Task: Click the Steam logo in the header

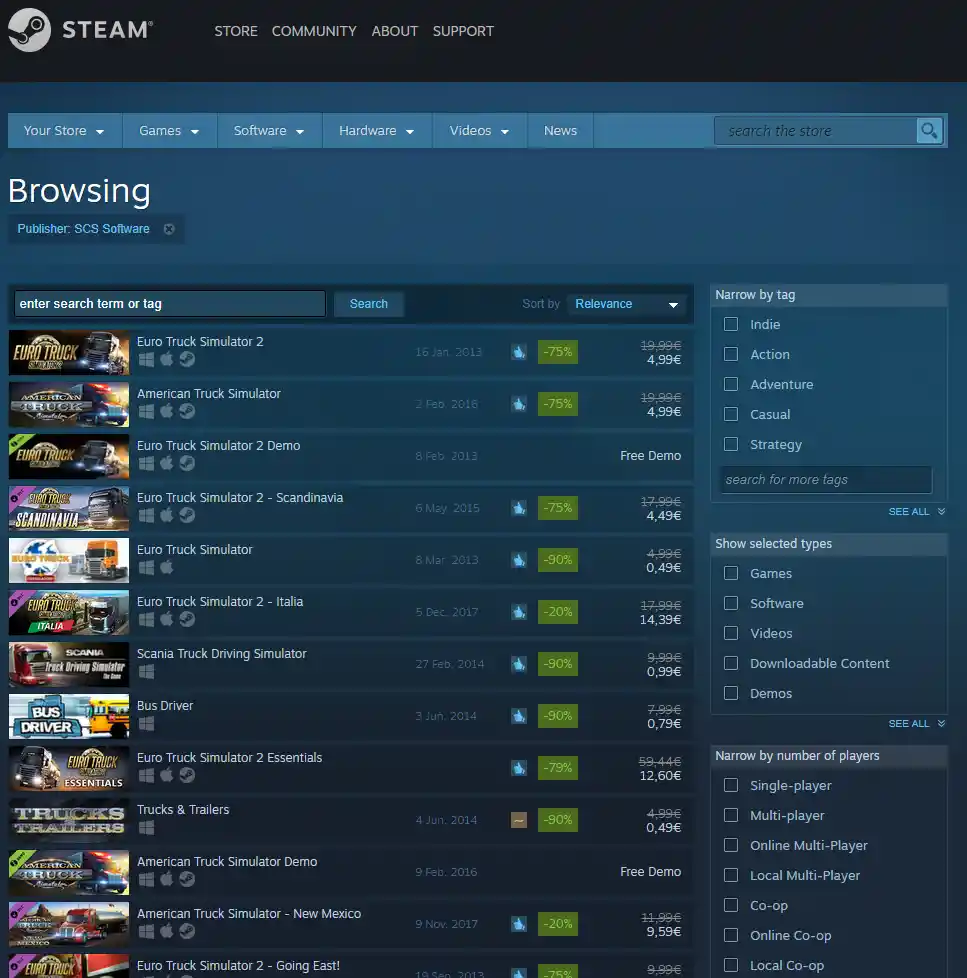Action: (29, 30)
